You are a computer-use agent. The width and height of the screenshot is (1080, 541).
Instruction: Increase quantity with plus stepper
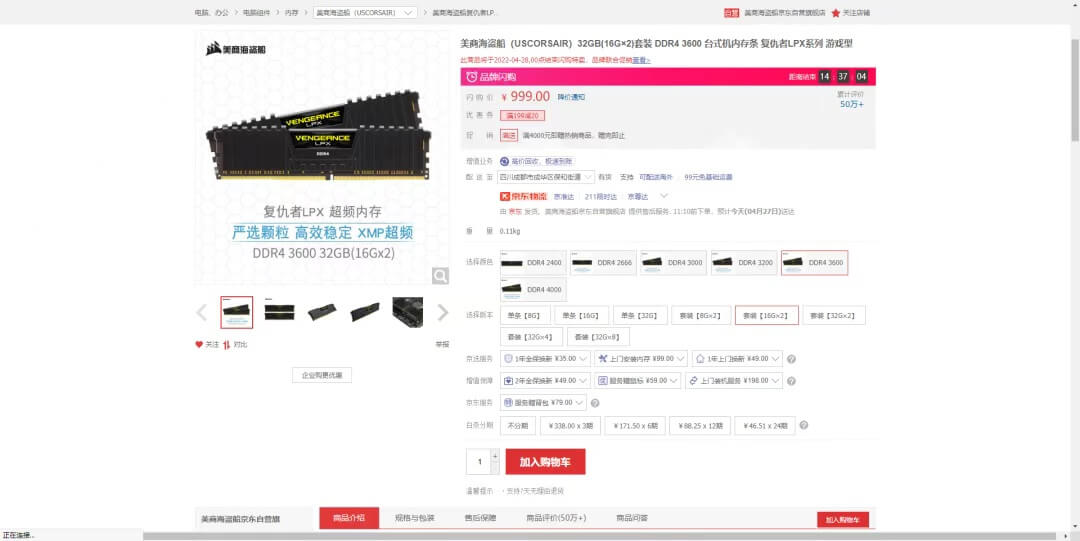tap(495, 456)
